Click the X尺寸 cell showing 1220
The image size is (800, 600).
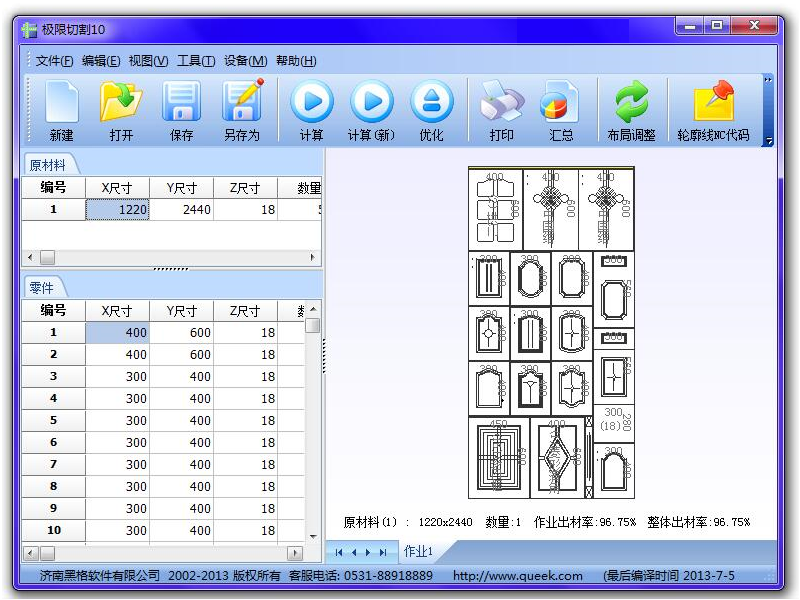click(118, 210)
